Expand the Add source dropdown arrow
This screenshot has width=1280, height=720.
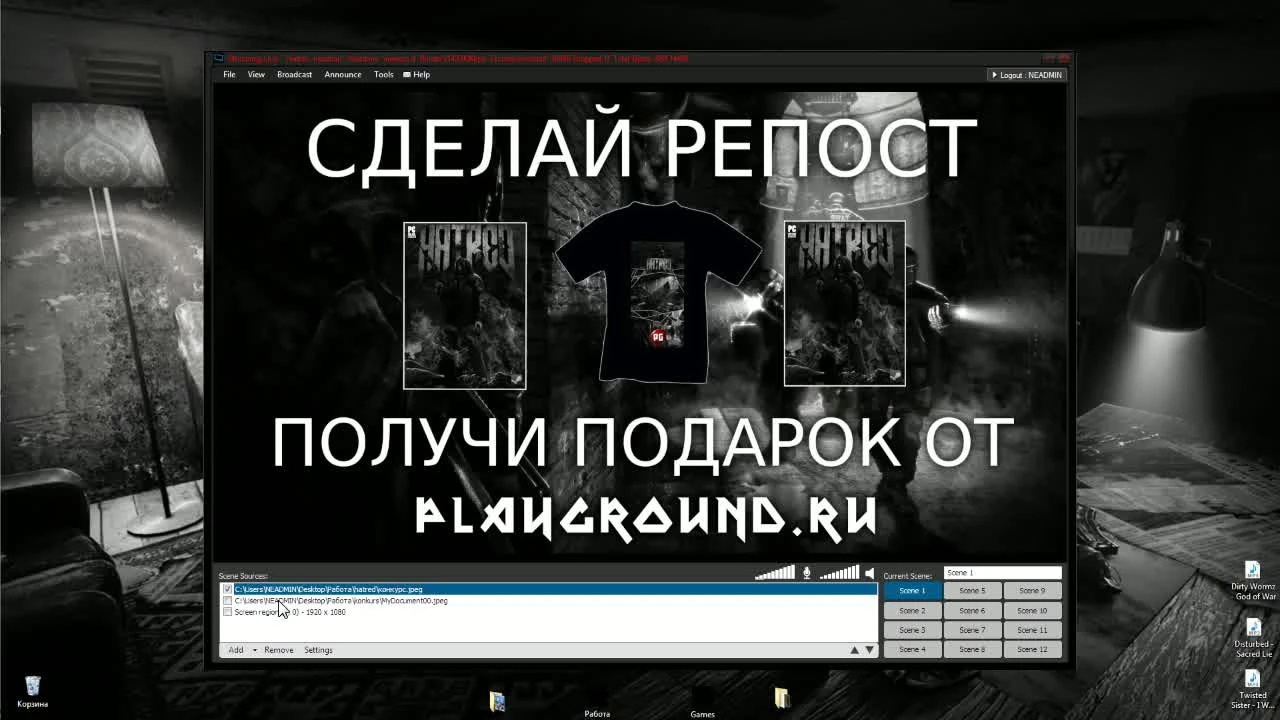[x=253, y=649]
